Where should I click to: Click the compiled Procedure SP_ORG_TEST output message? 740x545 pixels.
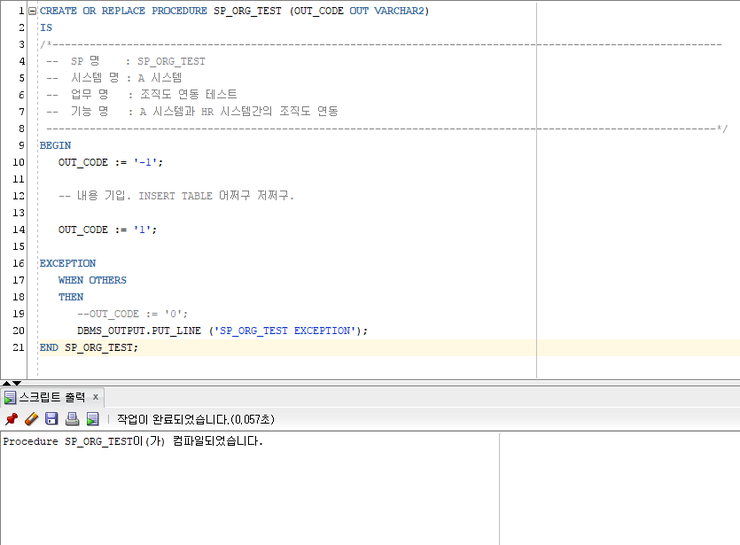pos(132,441)
